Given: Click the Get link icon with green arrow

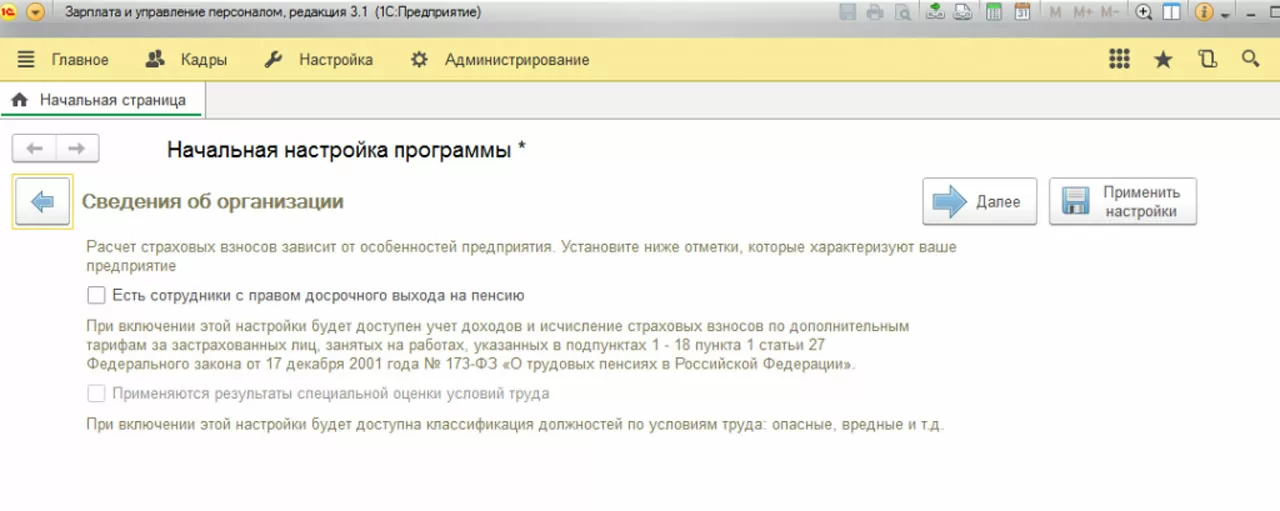Looking at the screenshot, I should (x=936, y=13).
